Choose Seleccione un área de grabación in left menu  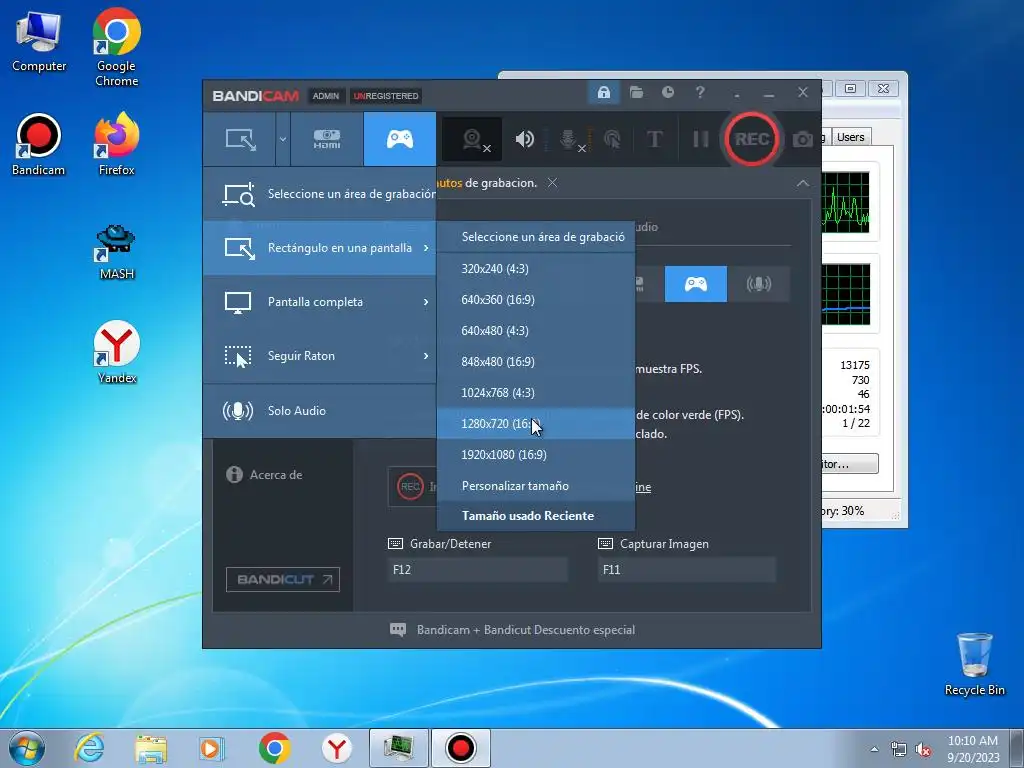(x=319, y=194)
